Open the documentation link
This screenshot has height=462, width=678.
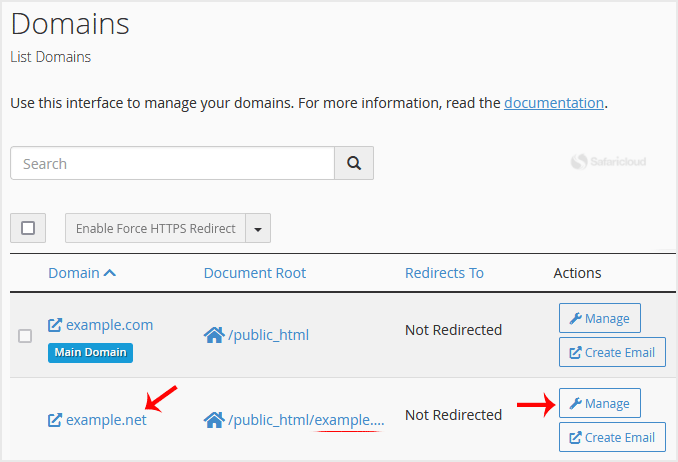point(553,102)
